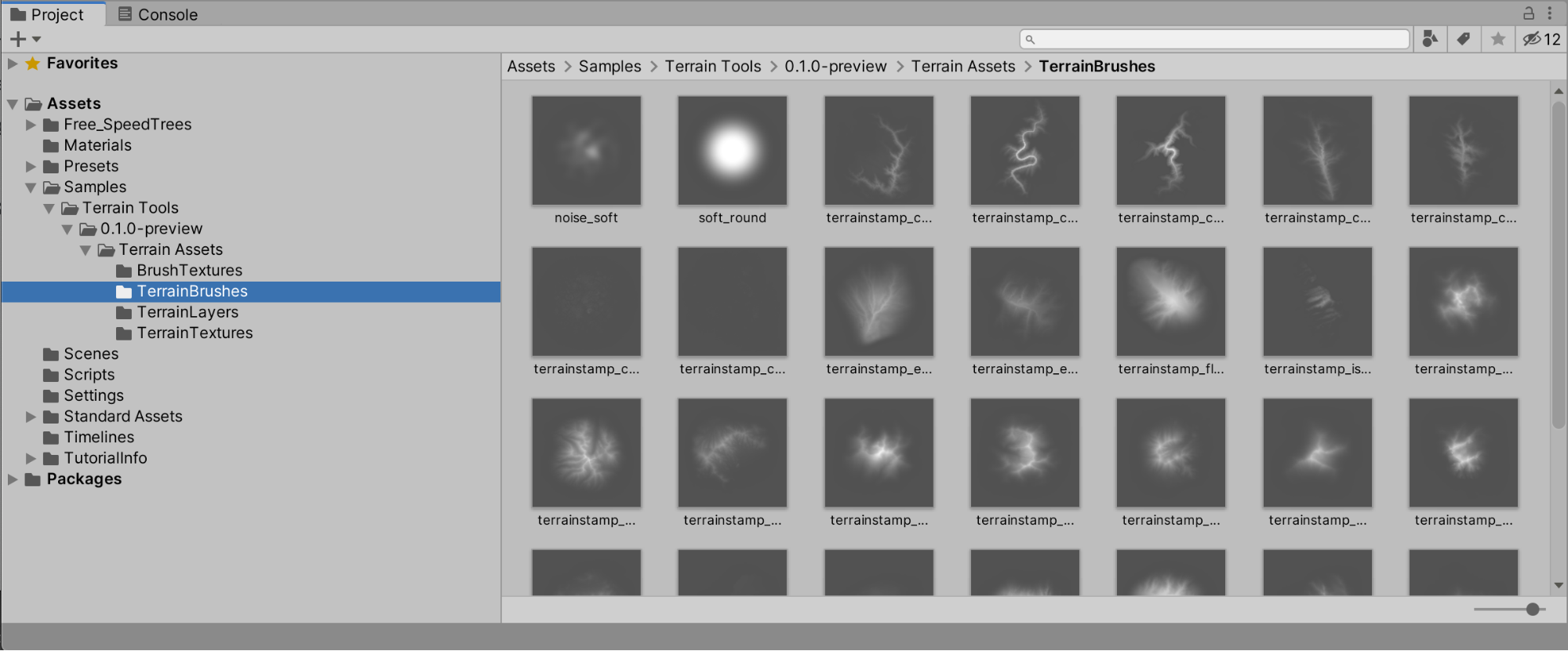Collapse the Assets root folder

point(13,104)
